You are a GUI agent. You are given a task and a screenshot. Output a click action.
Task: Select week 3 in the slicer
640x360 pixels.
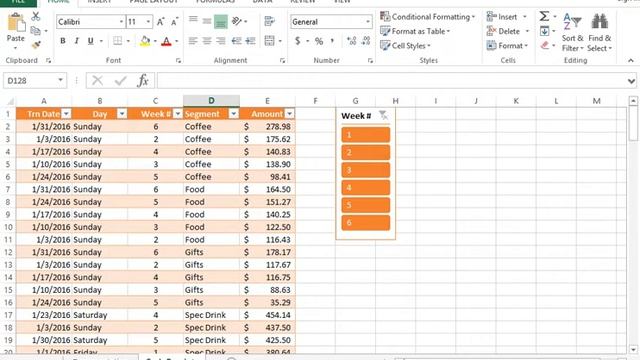point(366,170)
